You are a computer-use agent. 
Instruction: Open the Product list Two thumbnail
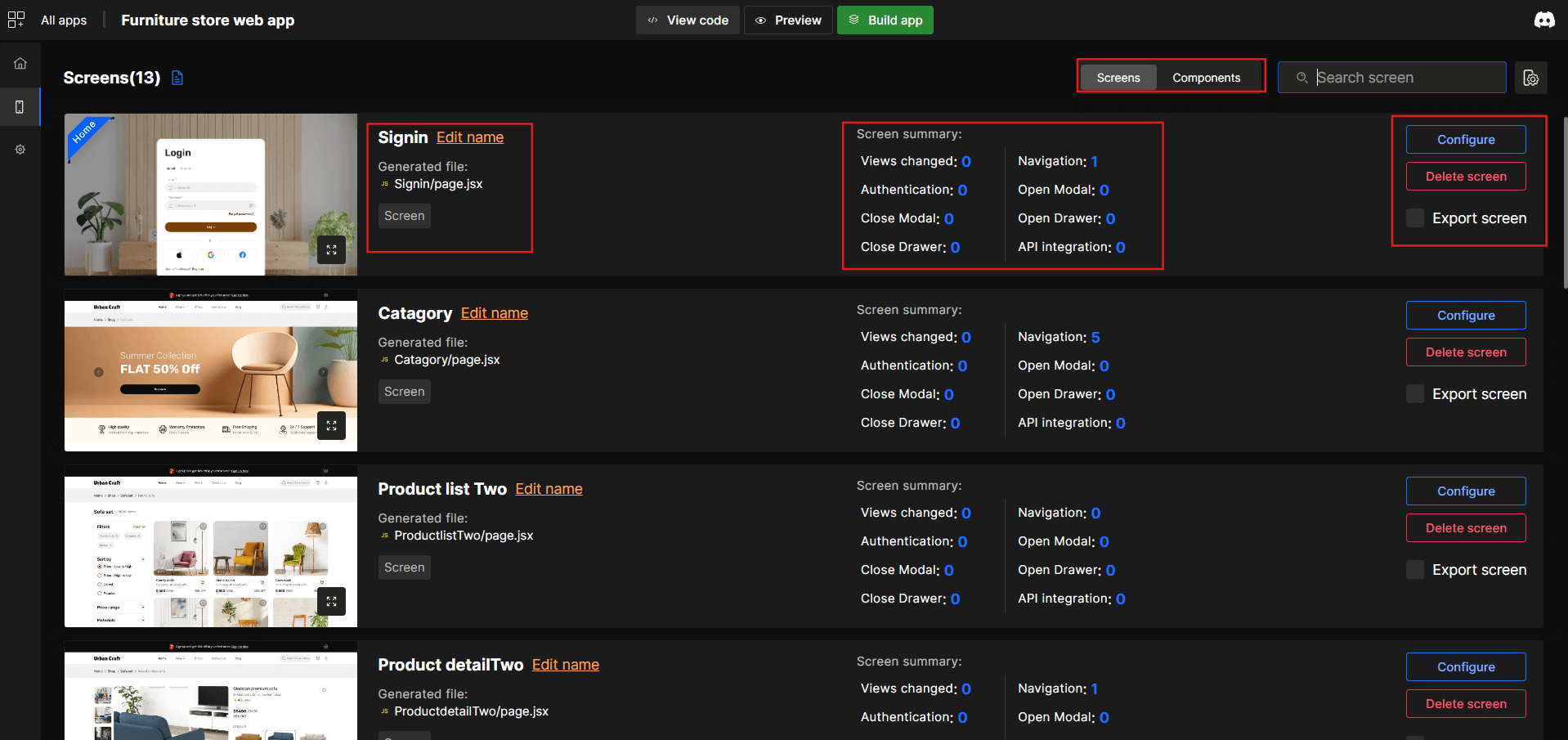tap(211, 546)
